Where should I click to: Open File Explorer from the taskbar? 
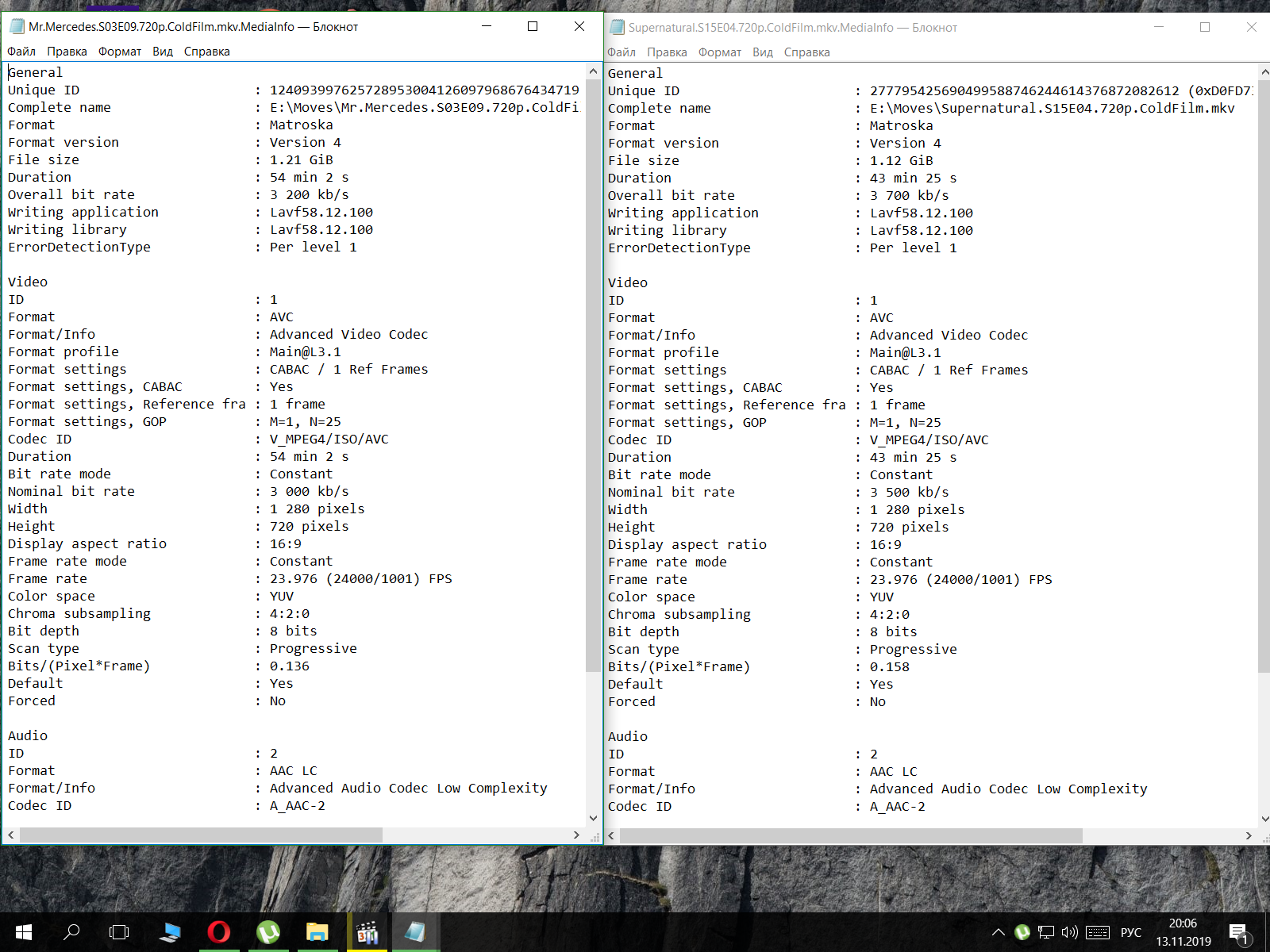pyautogui.click(x=317, y=932)
